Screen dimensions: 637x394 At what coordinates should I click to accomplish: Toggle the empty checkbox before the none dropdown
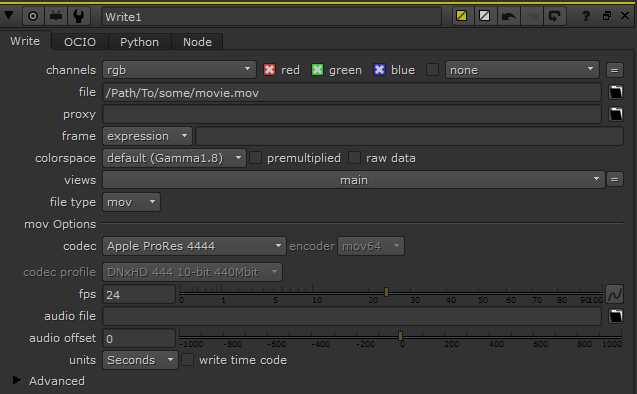pyautogui.click(x=432, y=70)
